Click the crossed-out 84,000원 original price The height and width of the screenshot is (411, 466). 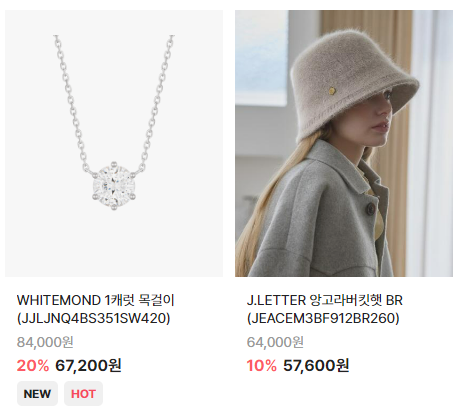[45, 342]
